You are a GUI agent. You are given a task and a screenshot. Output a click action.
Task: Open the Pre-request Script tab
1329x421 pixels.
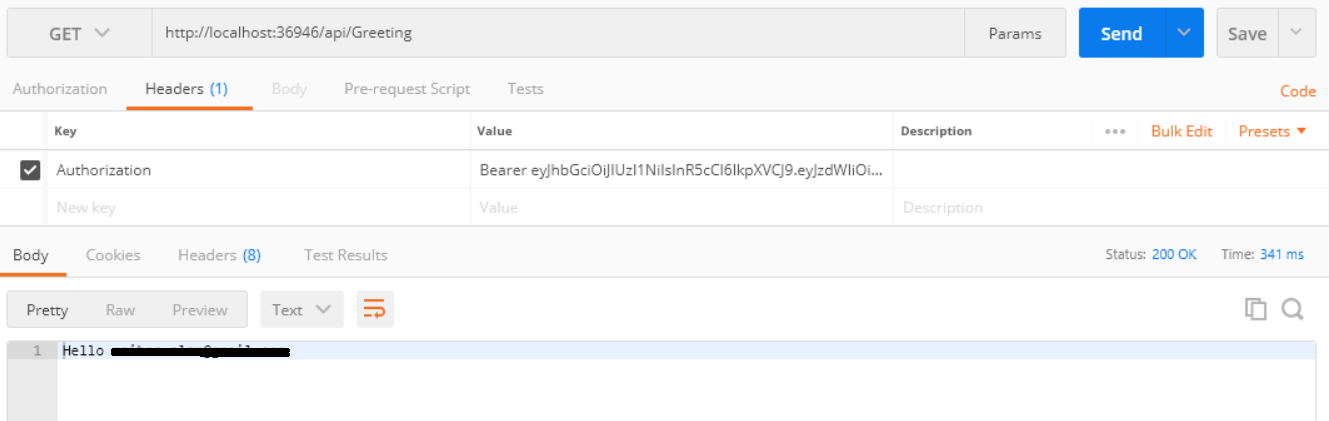407,89
